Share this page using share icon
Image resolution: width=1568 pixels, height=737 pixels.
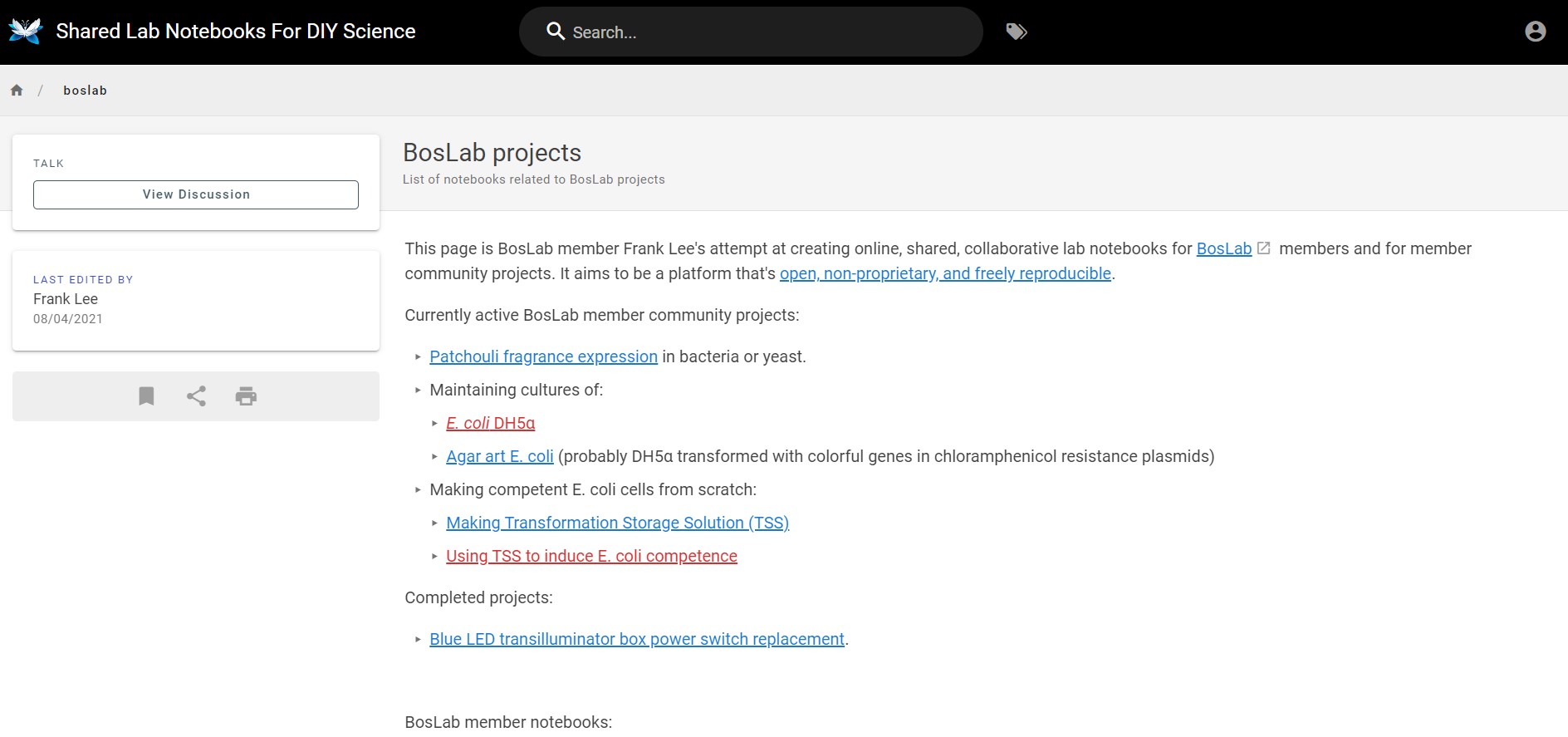point(196,396)
